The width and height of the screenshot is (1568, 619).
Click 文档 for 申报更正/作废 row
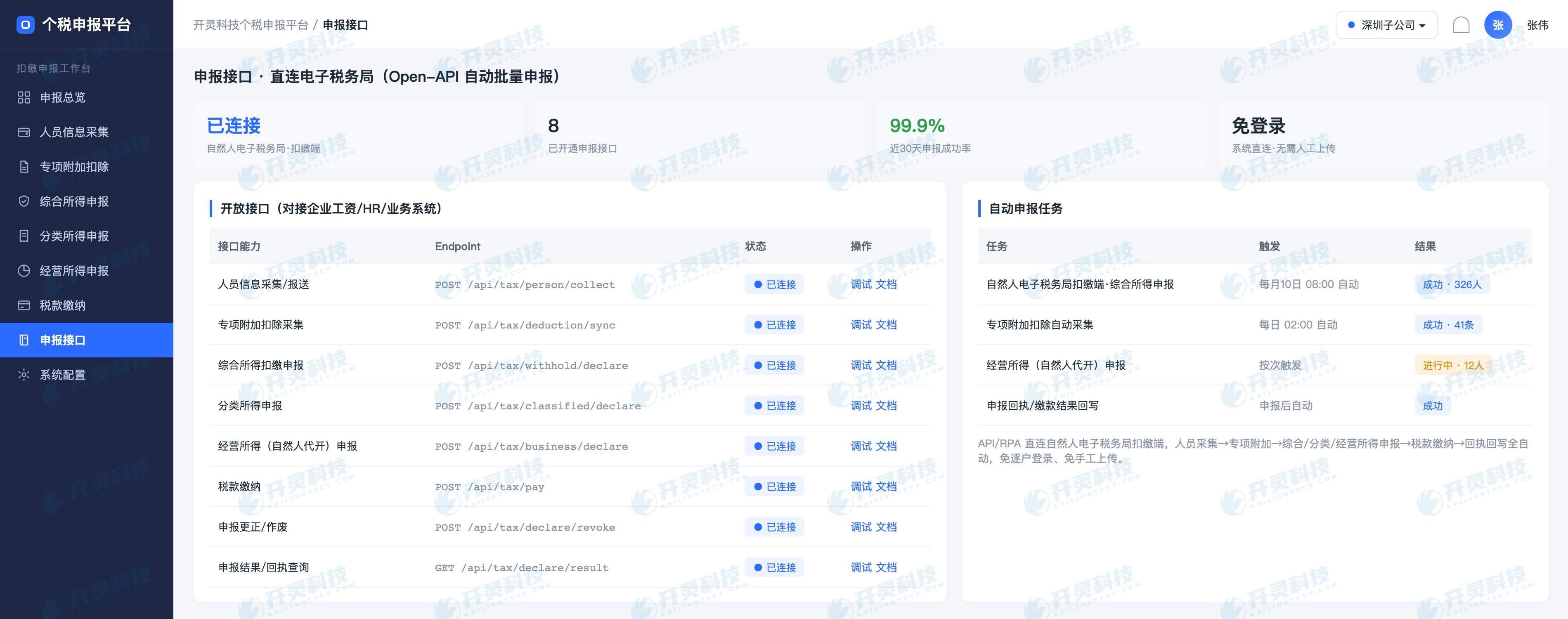(886, 527)
